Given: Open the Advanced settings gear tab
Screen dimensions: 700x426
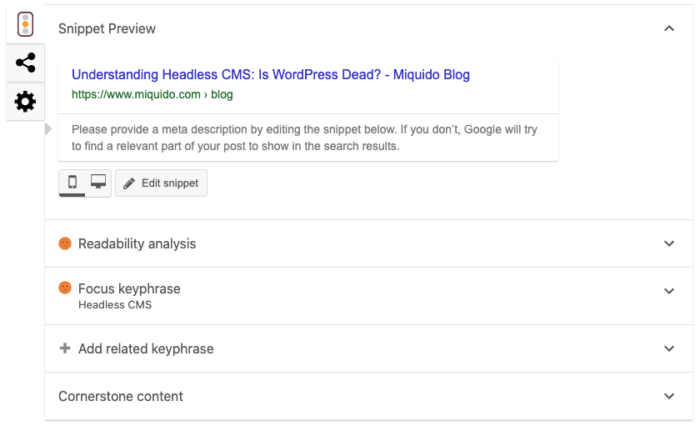Looking at the screenshot, I should [x=25, y=102].
